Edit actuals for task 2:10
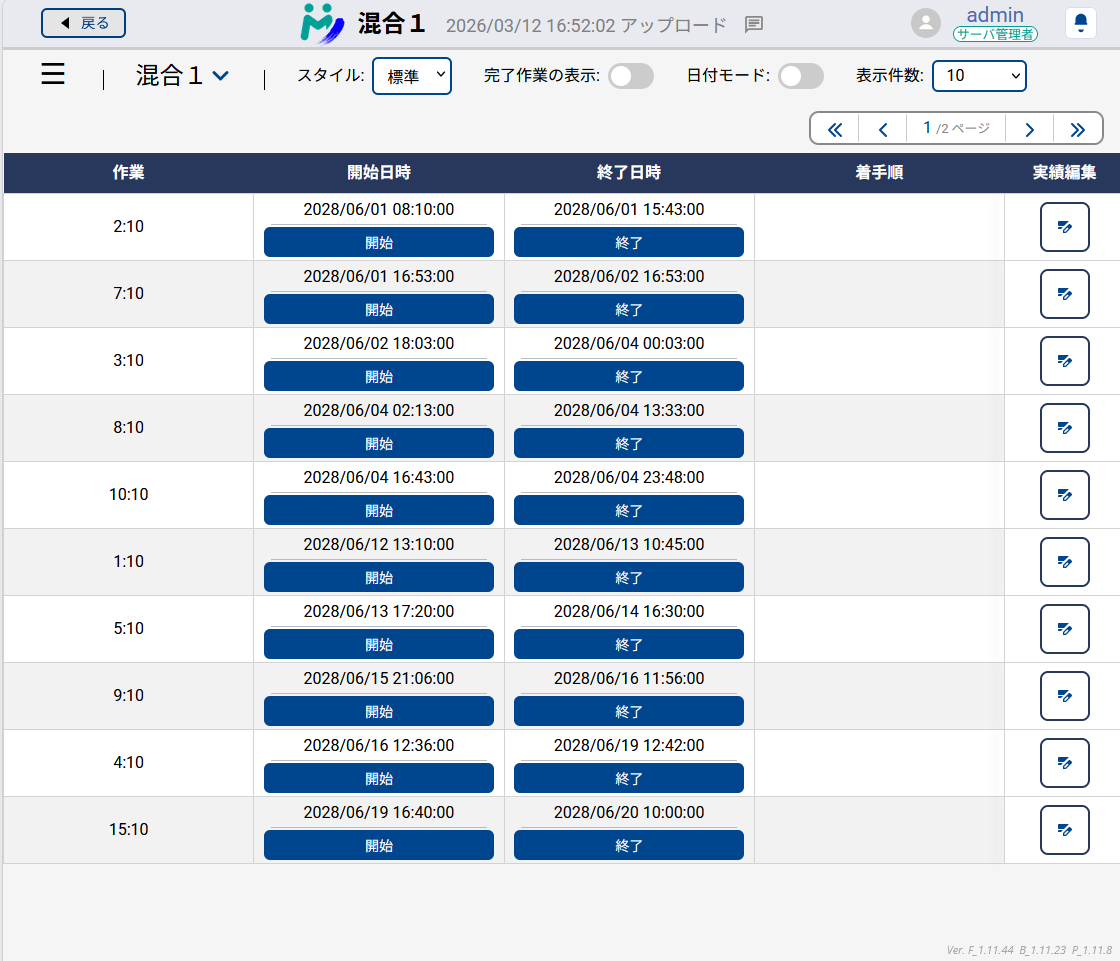Viewport: 1120px width, 961px height. click(x=1064, y=227)
